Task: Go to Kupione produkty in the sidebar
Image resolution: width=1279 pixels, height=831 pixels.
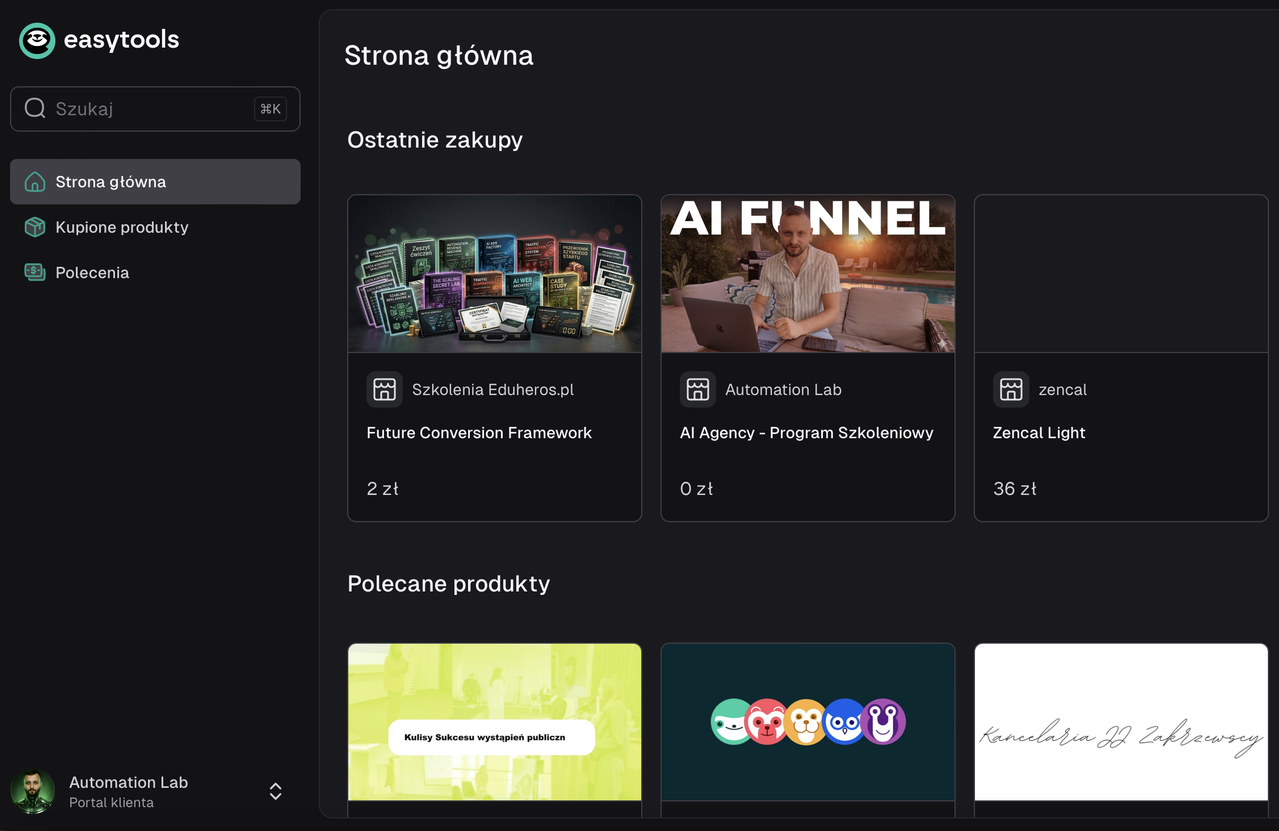Action: point(155,227)
